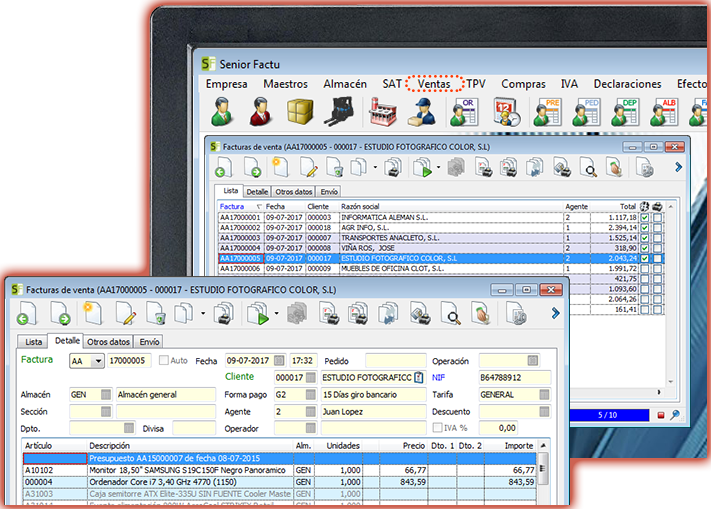Click the delivery worker with package icon
The image size is (711, 509).
(422, 111)
